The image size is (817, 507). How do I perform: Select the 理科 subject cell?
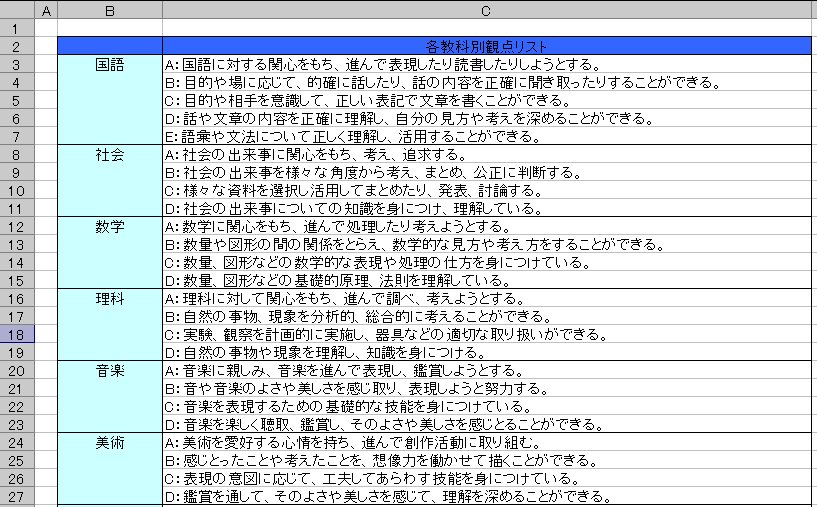pyautogui.click(x=109, y=298)
